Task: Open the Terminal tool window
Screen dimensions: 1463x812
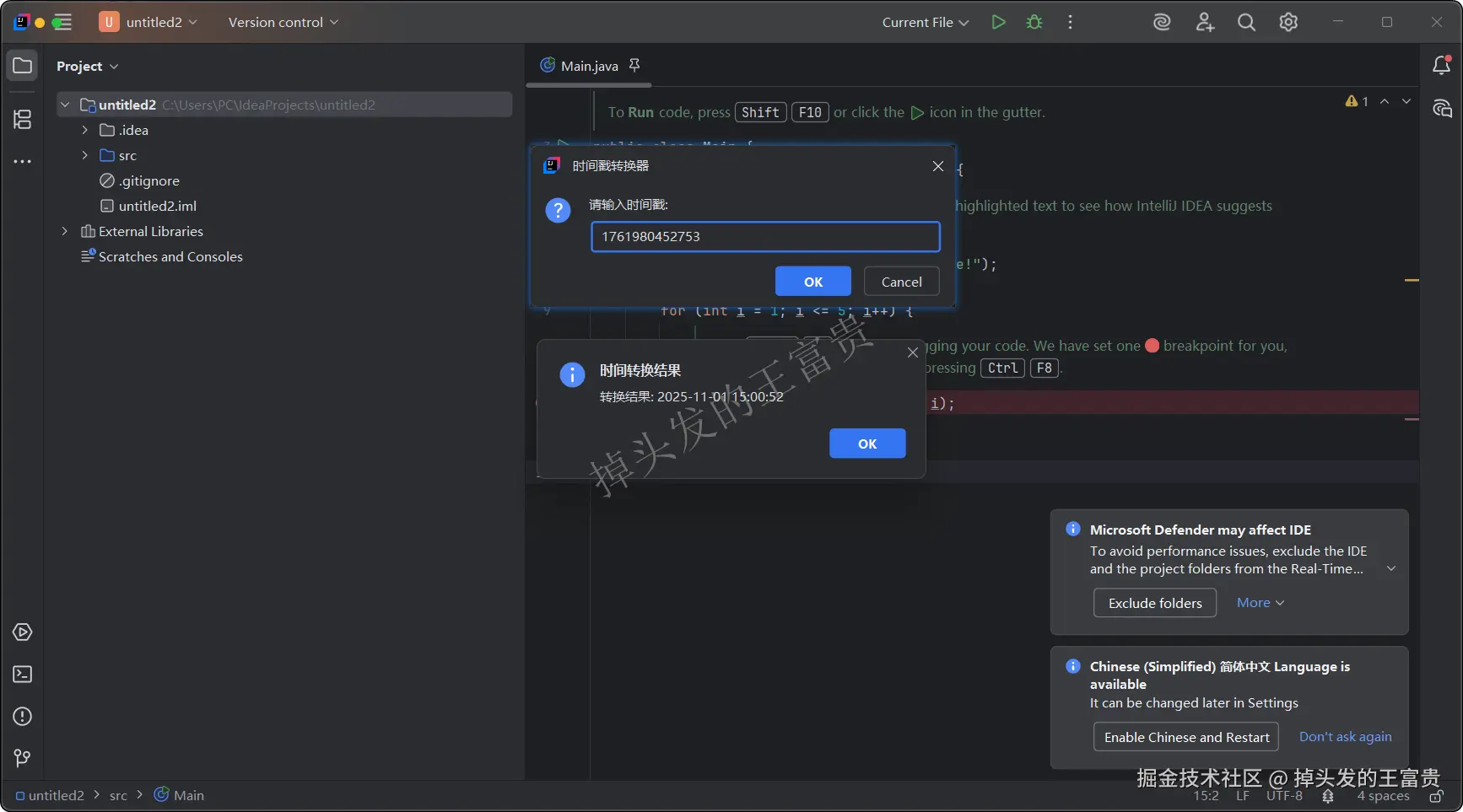Action: click(23, 675)
